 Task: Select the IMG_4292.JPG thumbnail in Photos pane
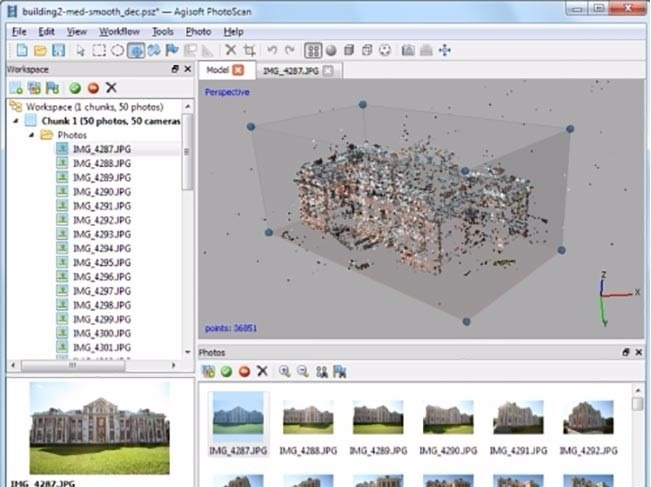(x=588, y=426)
